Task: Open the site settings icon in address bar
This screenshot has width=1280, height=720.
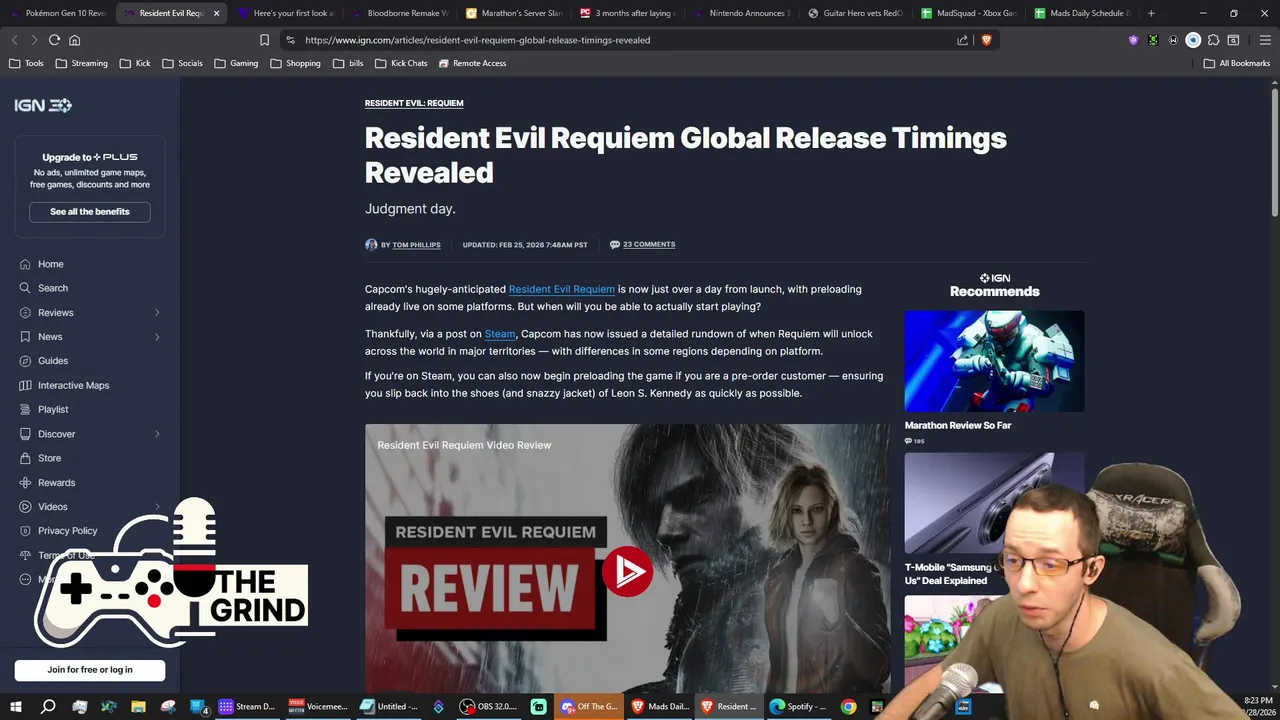Action: pos(290,40)
